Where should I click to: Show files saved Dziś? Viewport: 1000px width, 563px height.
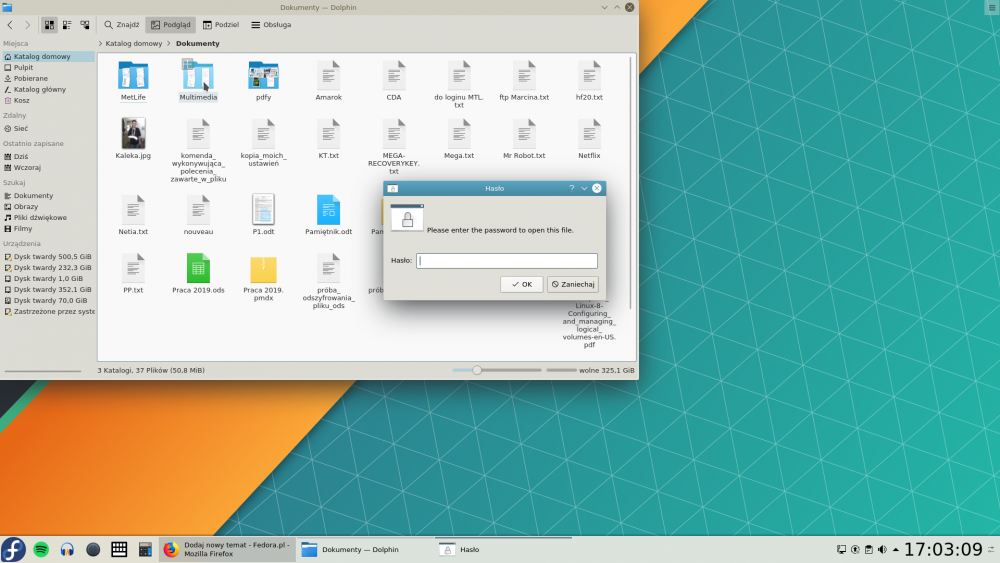click(x=48, y=156)
